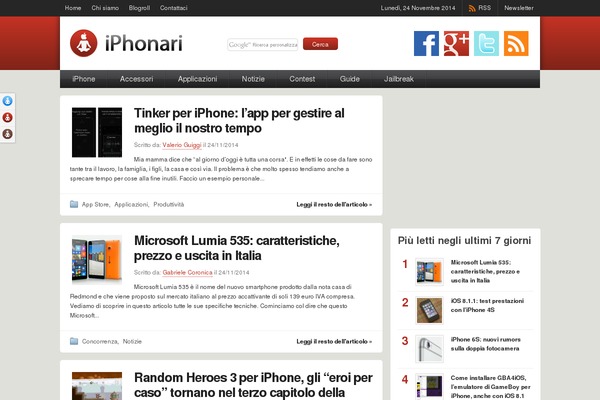Screen dimensions: 600x400
Task: Open the Concorrenza category link
Action: 99,341
